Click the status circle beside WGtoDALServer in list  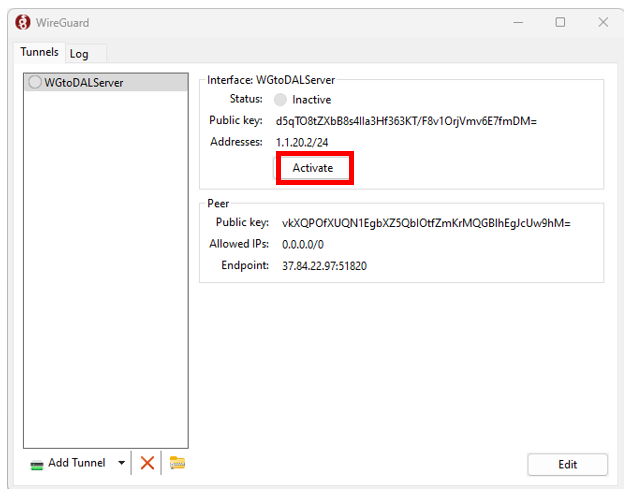(35, 83)
